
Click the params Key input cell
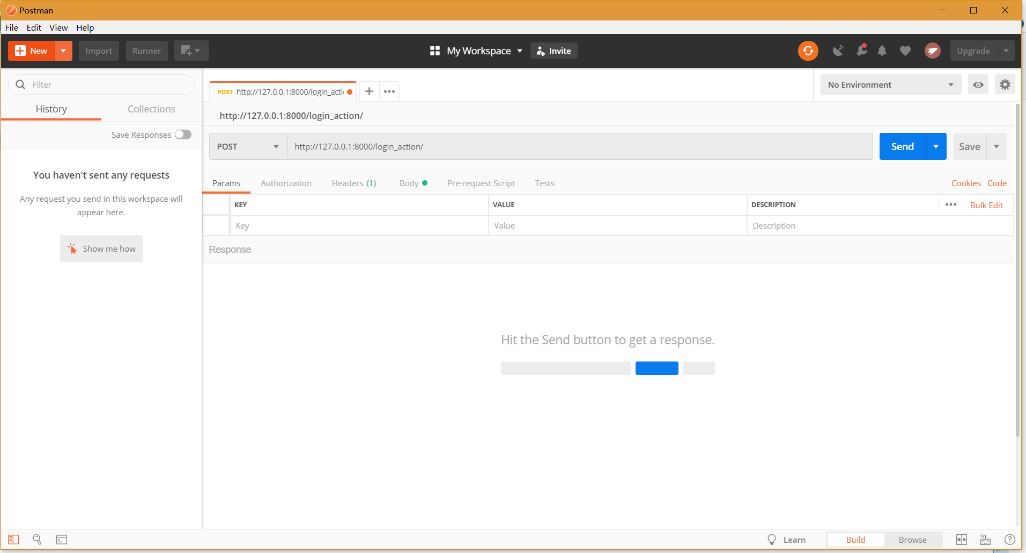[x=359, y=226]
